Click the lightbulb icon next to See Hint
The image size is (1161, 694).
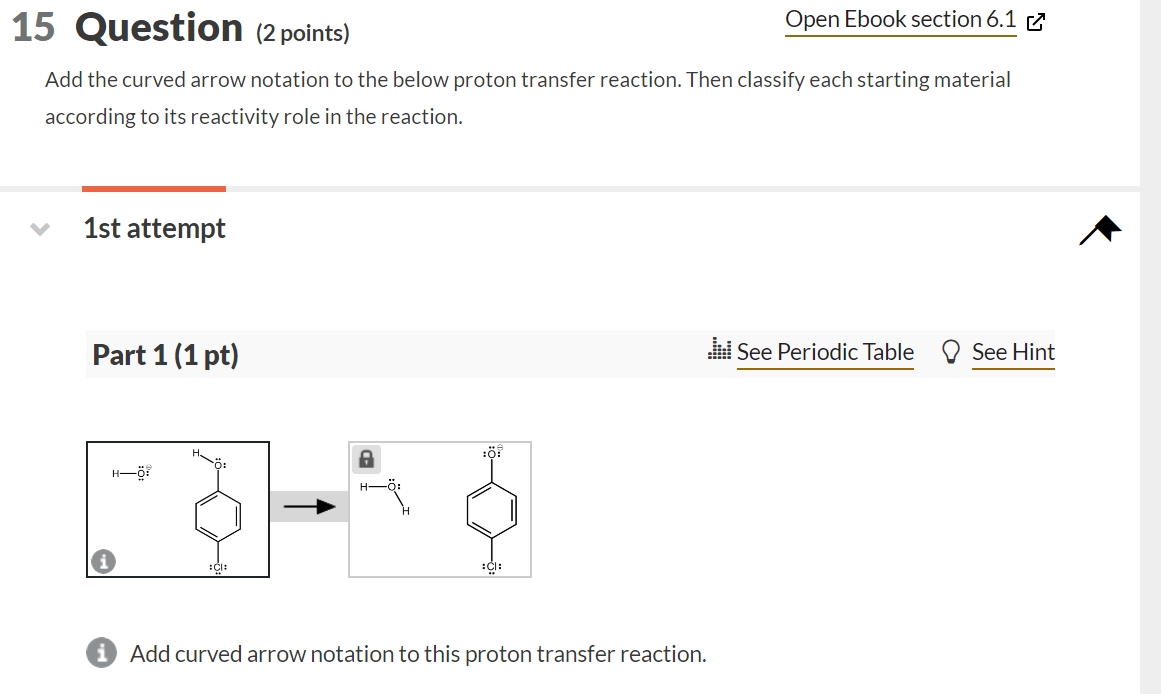point(951,351)
